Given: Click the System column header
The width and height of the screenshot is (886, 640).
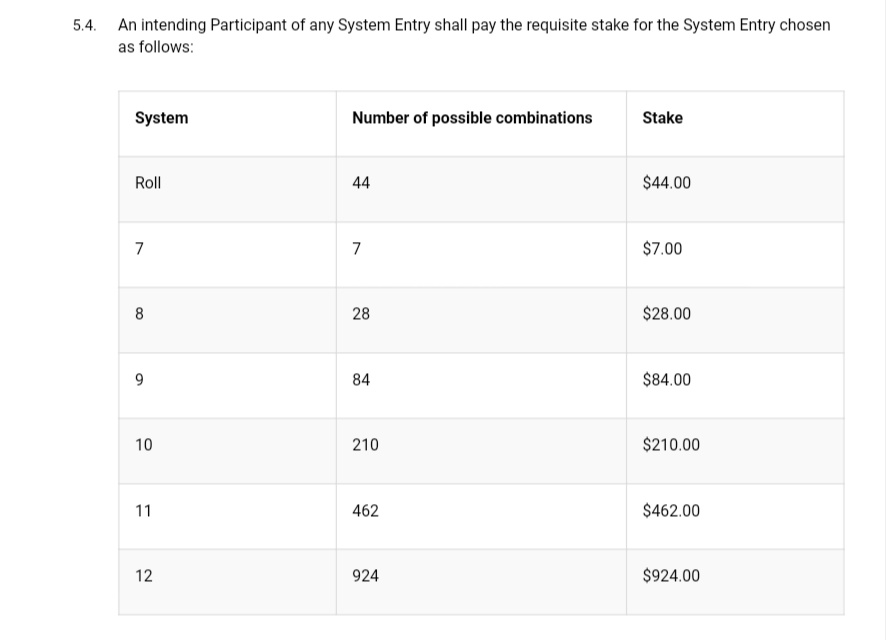Looking at the screenshot, I should (227, 124).
